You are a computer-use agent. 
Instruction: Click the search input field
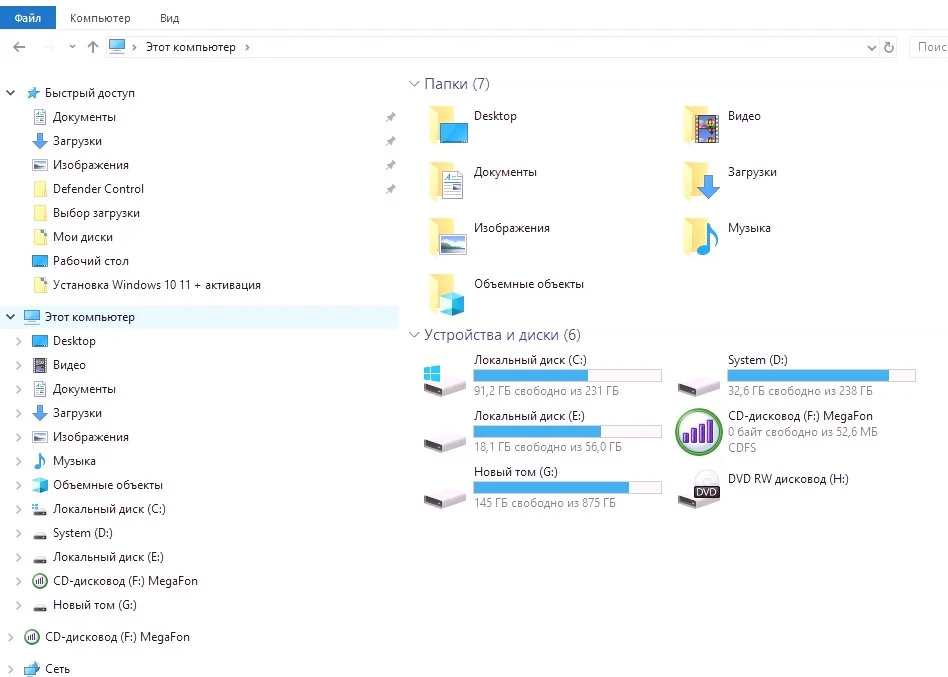click(x=930, y=47)
